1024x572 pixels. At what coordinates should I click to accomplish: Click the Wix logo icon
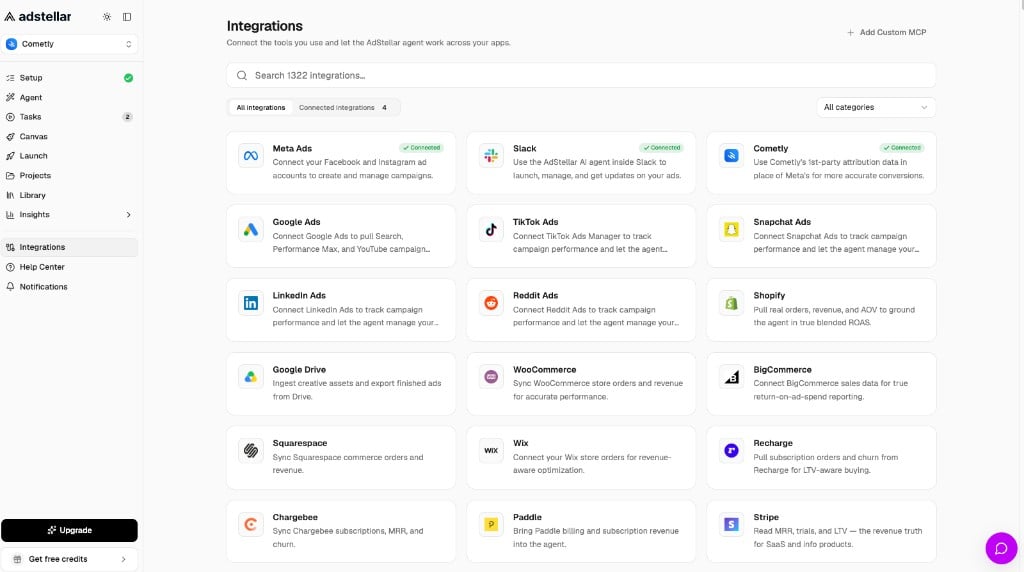(491, 451)
